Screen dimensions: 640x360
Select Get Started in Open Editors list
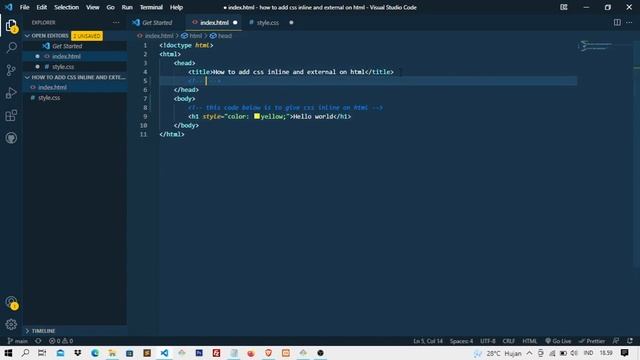click(75, 46)
